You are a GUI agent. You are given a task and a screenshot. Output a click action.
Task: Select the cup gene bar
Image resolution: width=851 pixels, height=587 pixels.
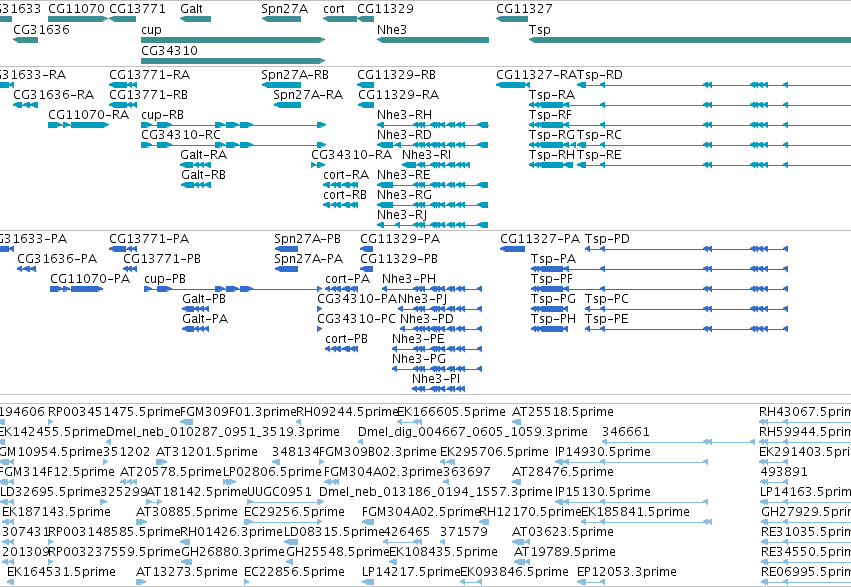[x=233, y=40]
